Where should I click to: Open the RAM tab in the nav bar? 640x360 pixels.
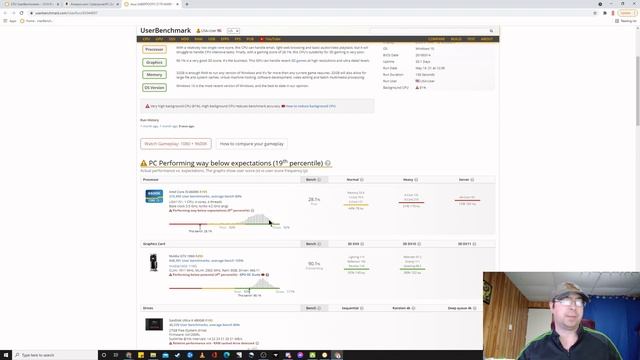click(x=198, y=39)
